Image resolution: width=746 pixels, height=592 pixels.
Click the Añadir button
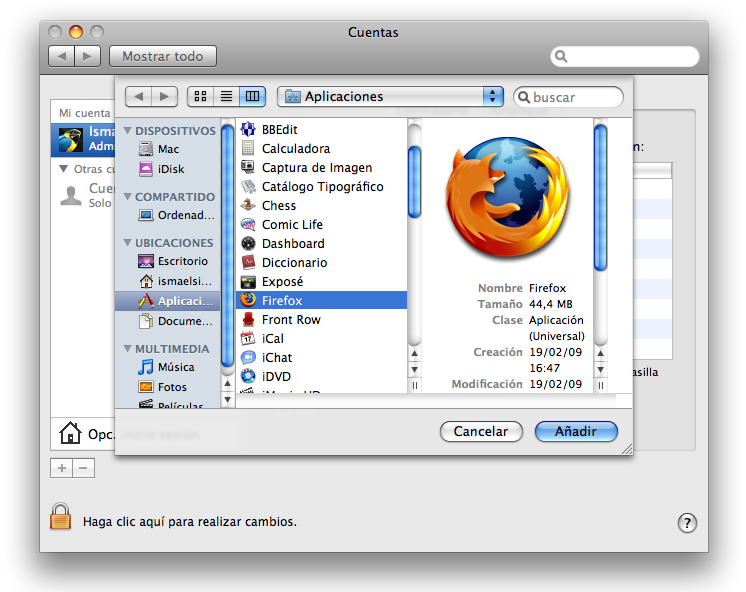click(576, 431)
